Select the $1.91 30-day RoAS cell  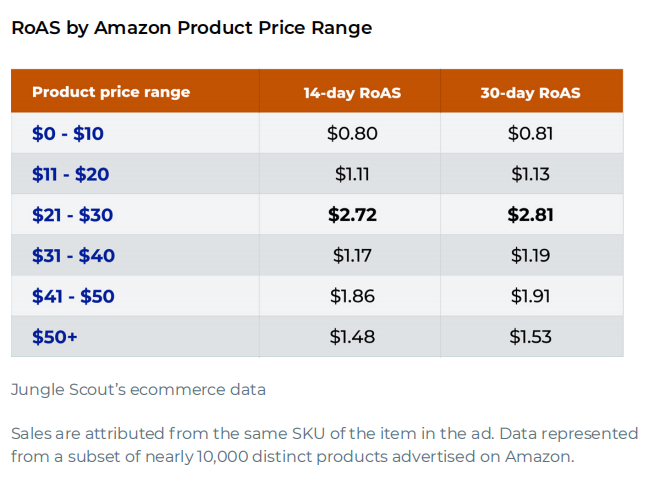click(530, 296)
